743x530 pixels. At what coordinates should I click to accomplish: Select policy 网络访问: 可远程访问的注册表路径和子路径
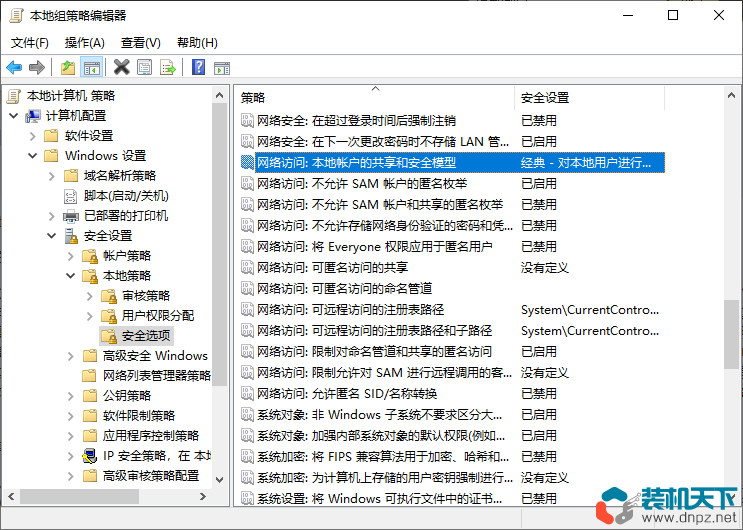pyautogui.click(x=374, y=330)
